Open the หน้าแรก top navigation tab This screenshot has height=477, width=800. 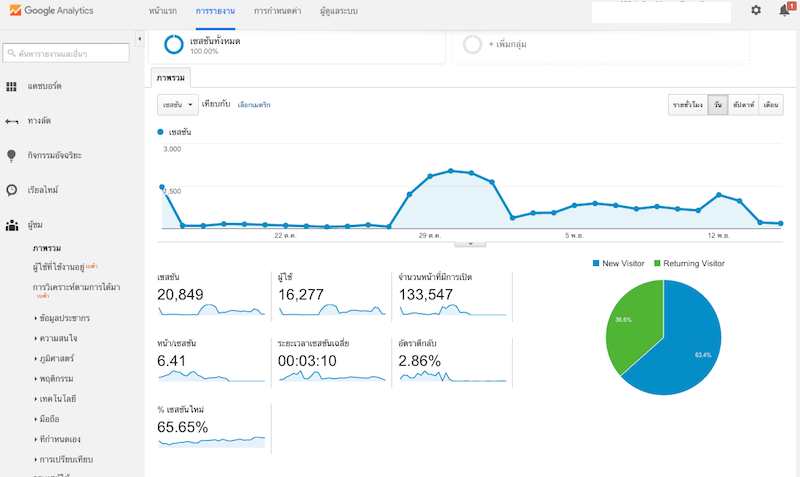[163, 11]
